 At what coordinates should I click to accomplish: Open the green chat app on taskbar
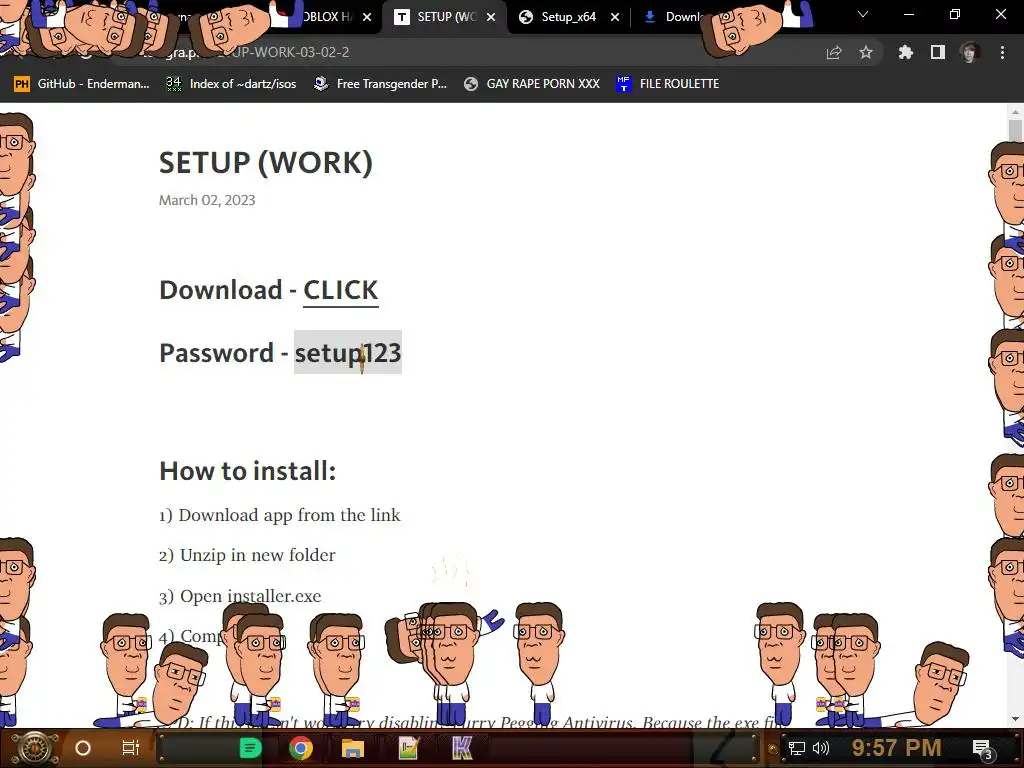tap(250, 748)
